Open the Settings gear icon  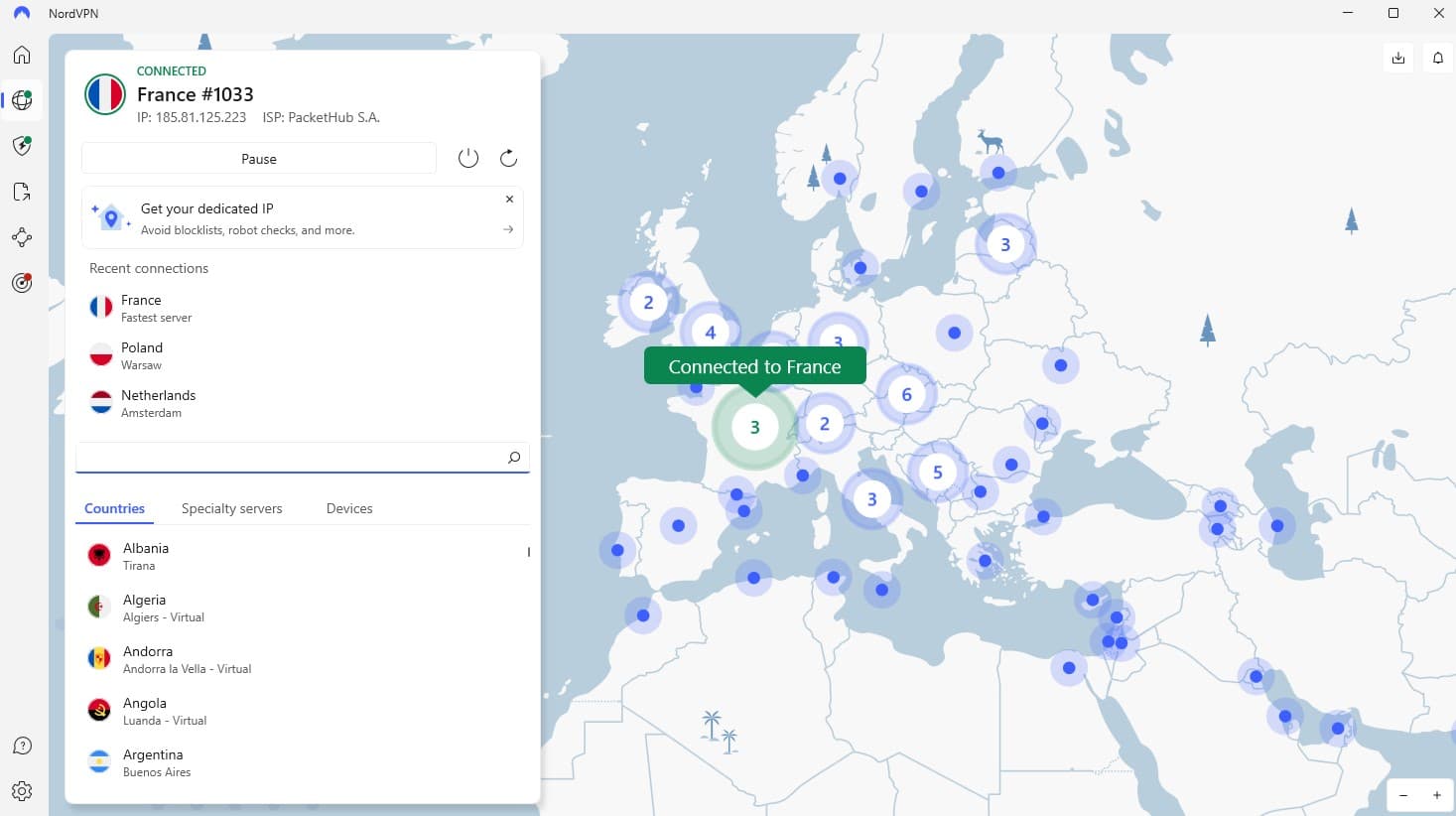pyautogui.click(x=22, y=791)
